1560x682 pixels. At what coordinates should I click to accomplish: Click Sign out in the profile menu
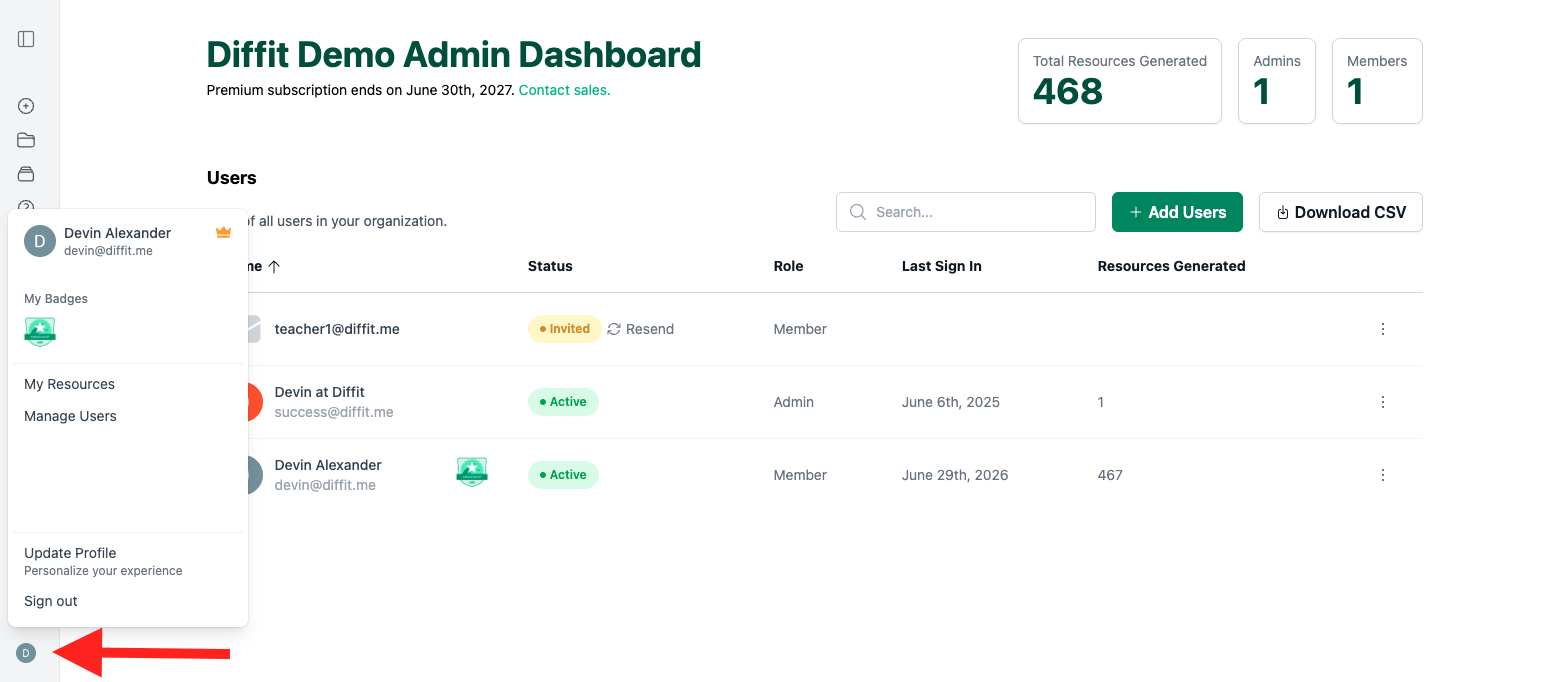51,601
